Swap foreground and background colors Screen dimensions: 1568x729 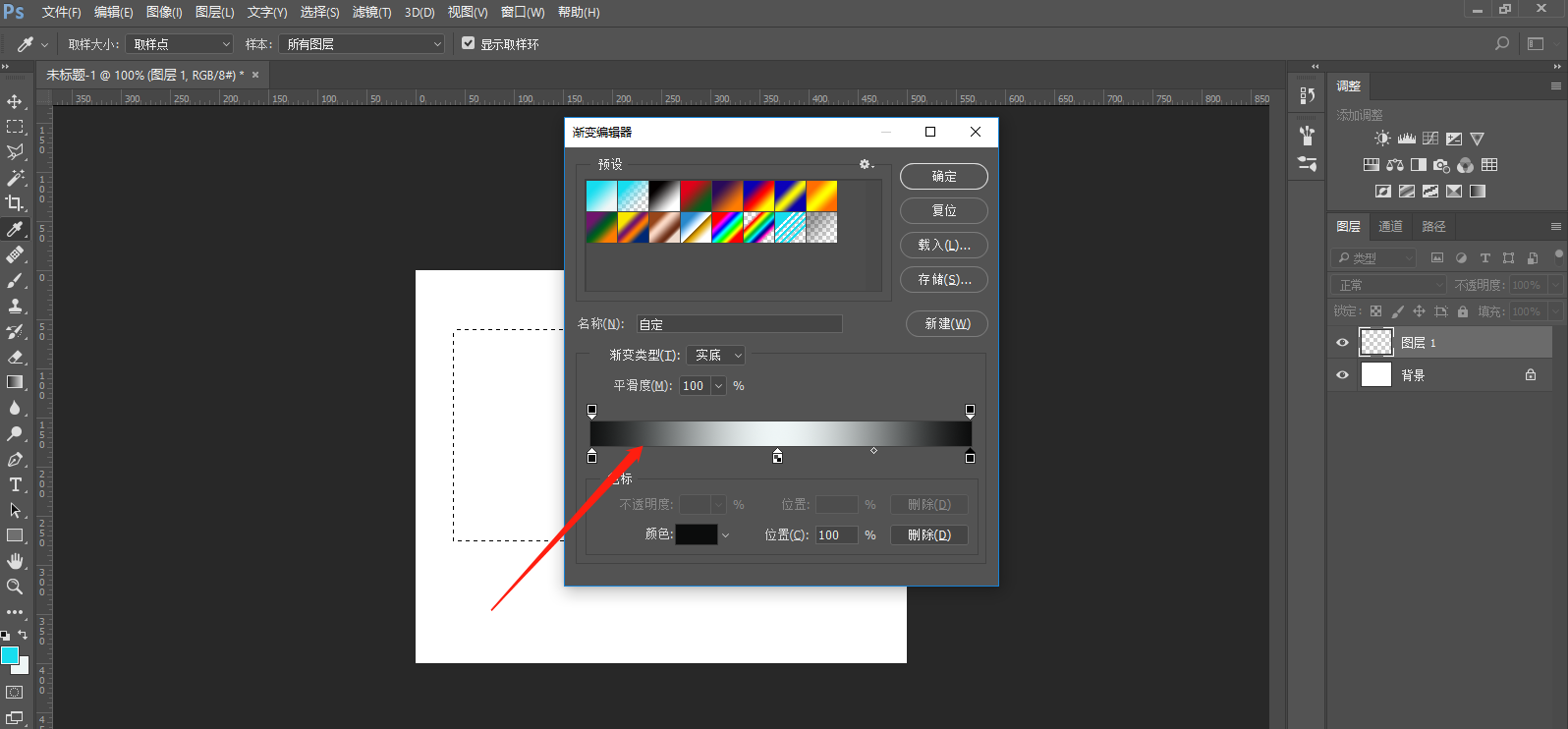pos(23,636)
